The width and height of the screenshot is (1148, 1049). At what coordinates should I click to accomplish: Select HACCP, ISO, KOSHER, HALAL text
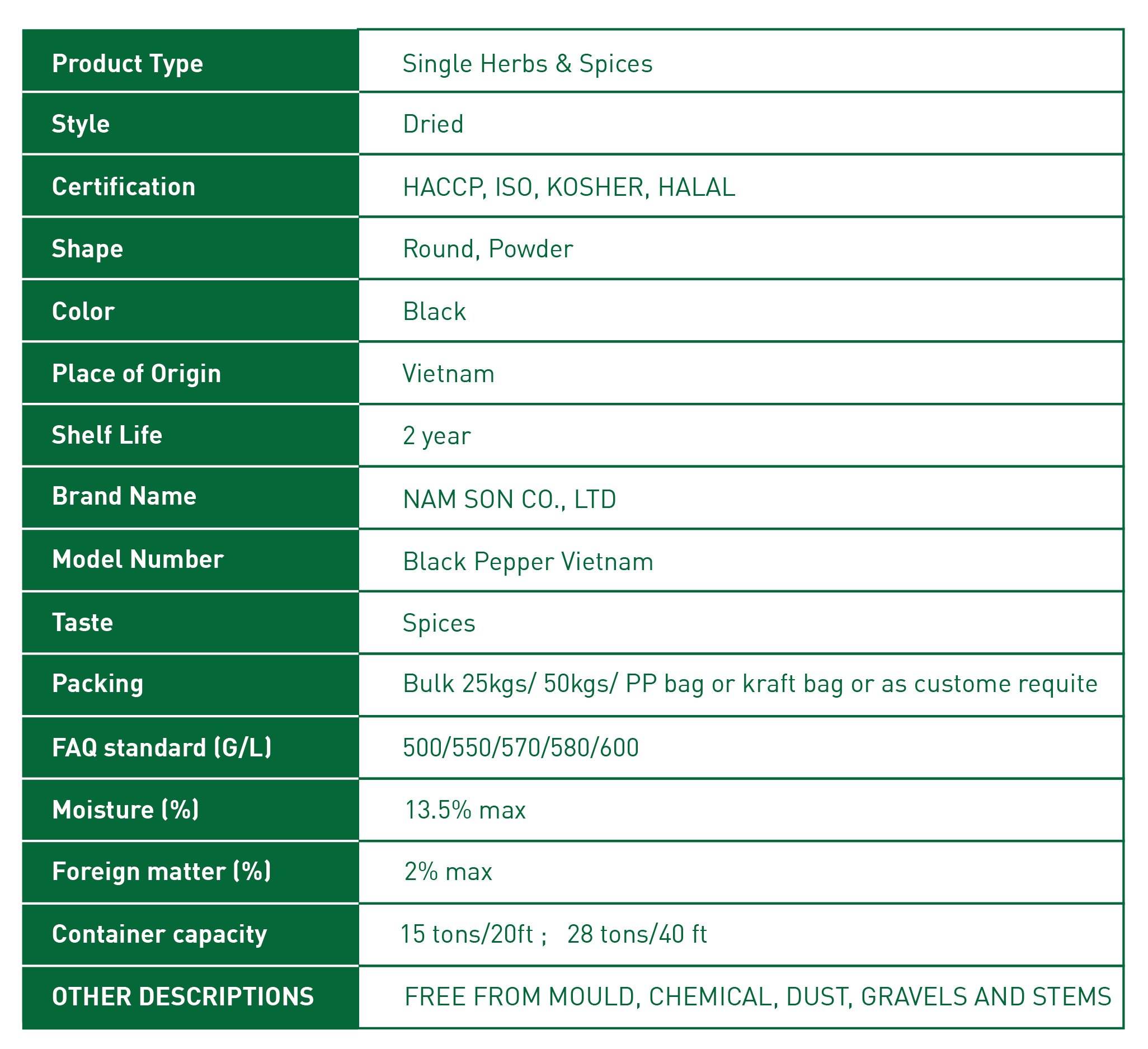coord(569,187)
